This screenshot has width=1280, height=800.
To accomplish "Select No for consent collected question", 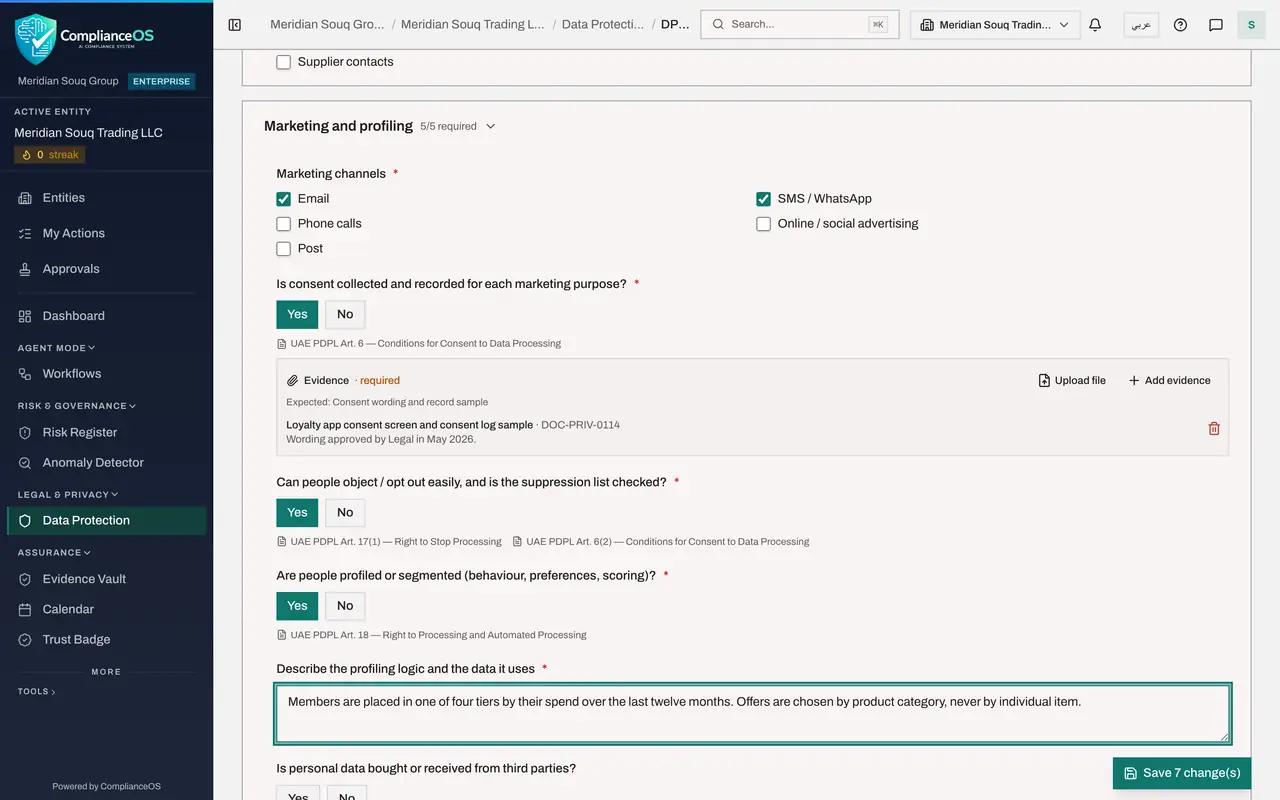I will 345,314.
